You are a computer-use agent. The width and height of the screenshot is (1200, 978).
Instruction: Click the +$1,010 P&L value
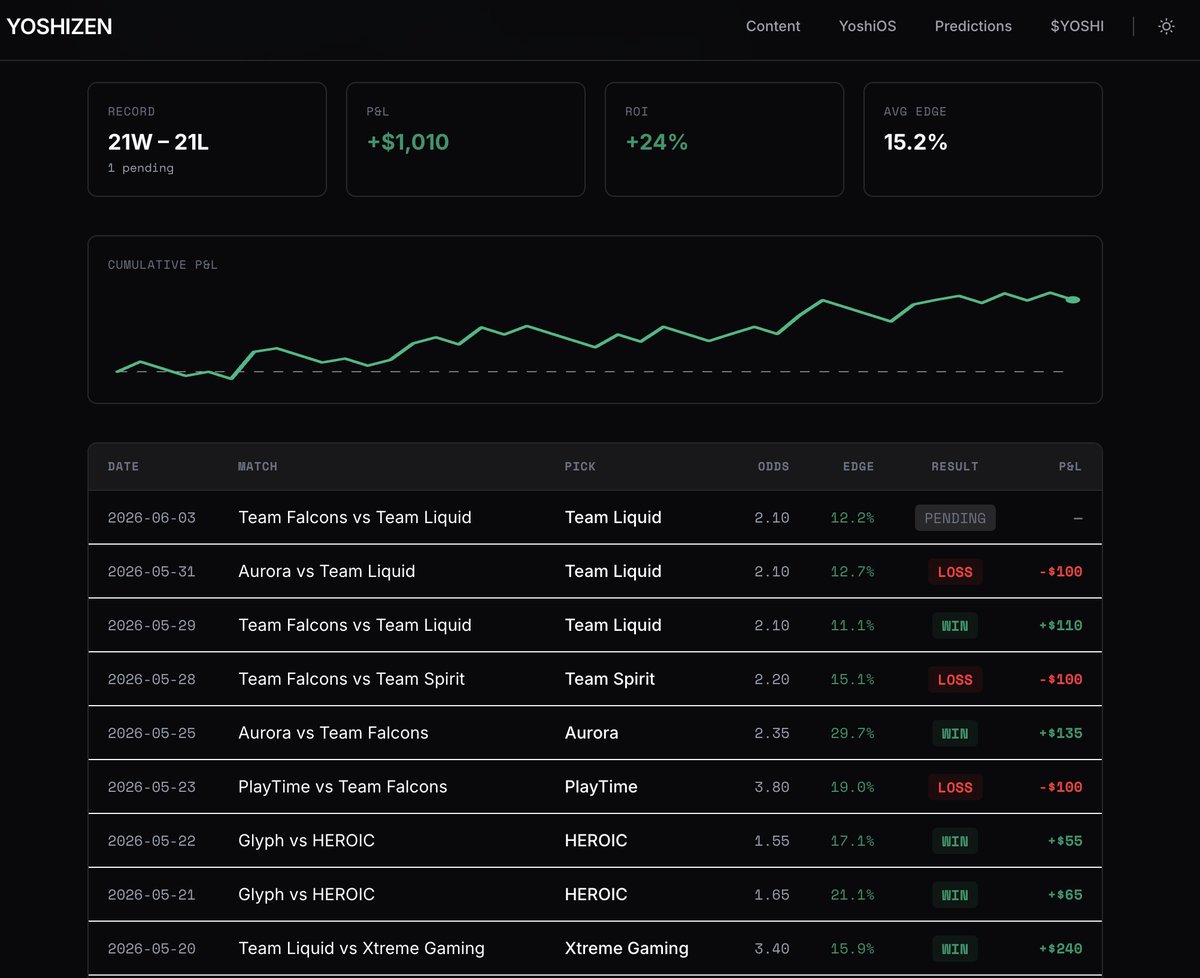[x=408, y=142]
